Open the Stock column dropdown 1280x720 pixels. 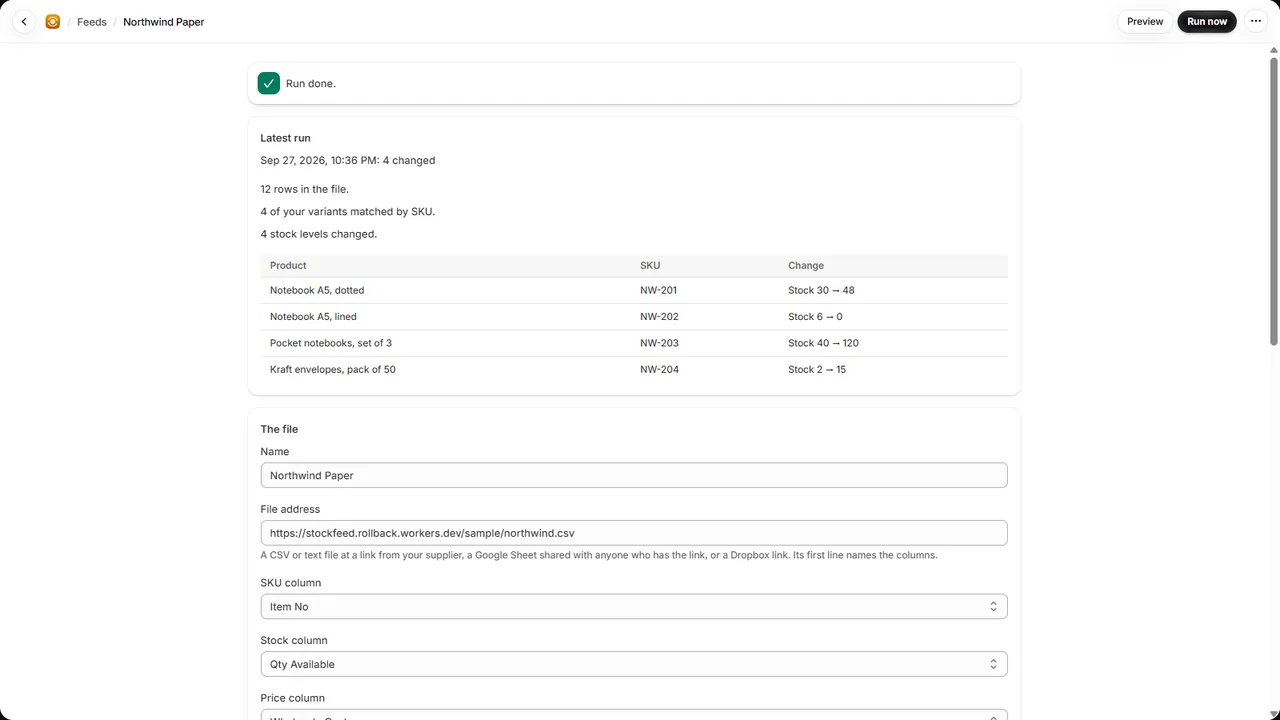[x=634, y=664]
